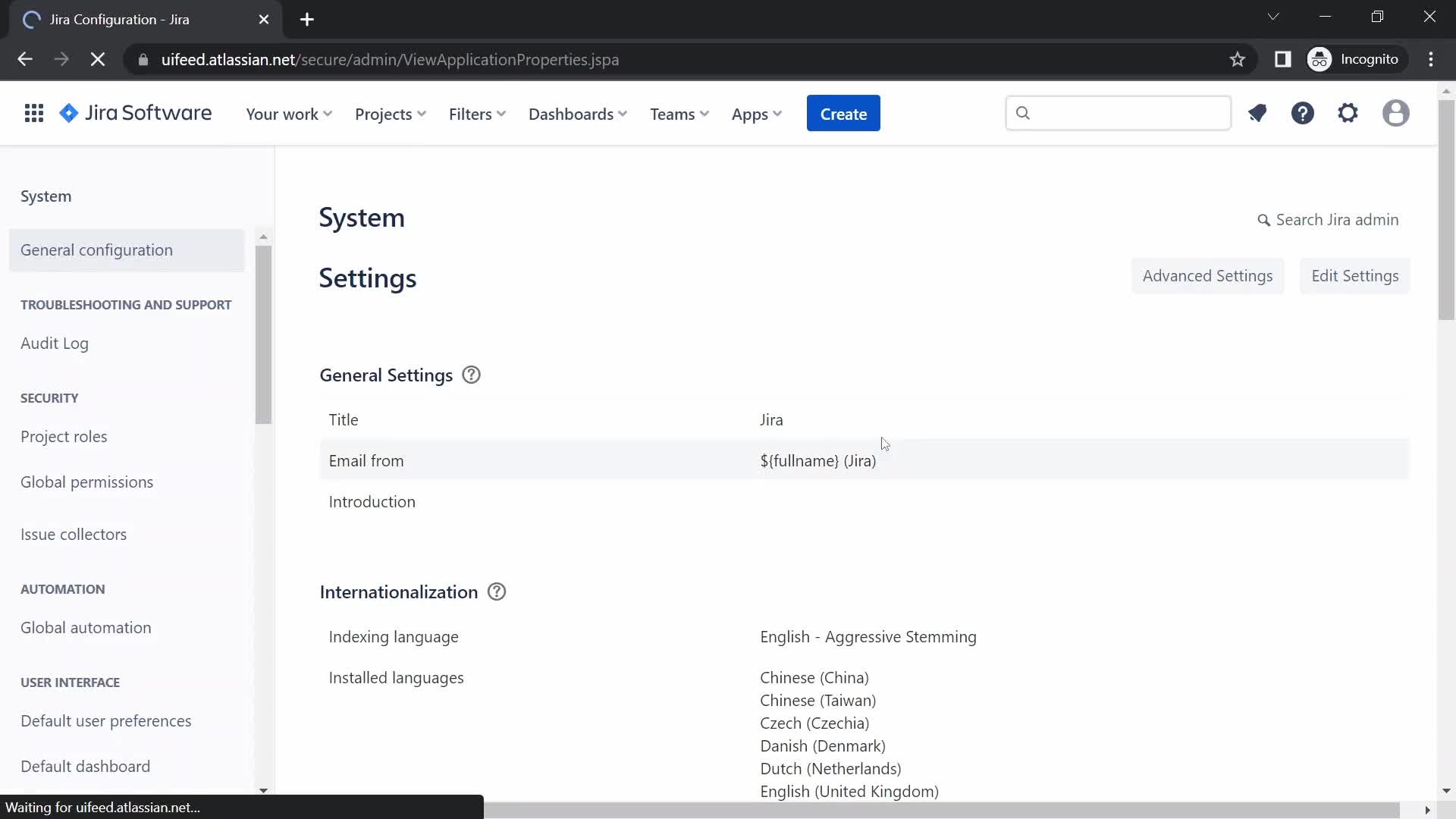
Task: Click Chinese (Taiwan) in installed languages
Action: coord(817,701)
